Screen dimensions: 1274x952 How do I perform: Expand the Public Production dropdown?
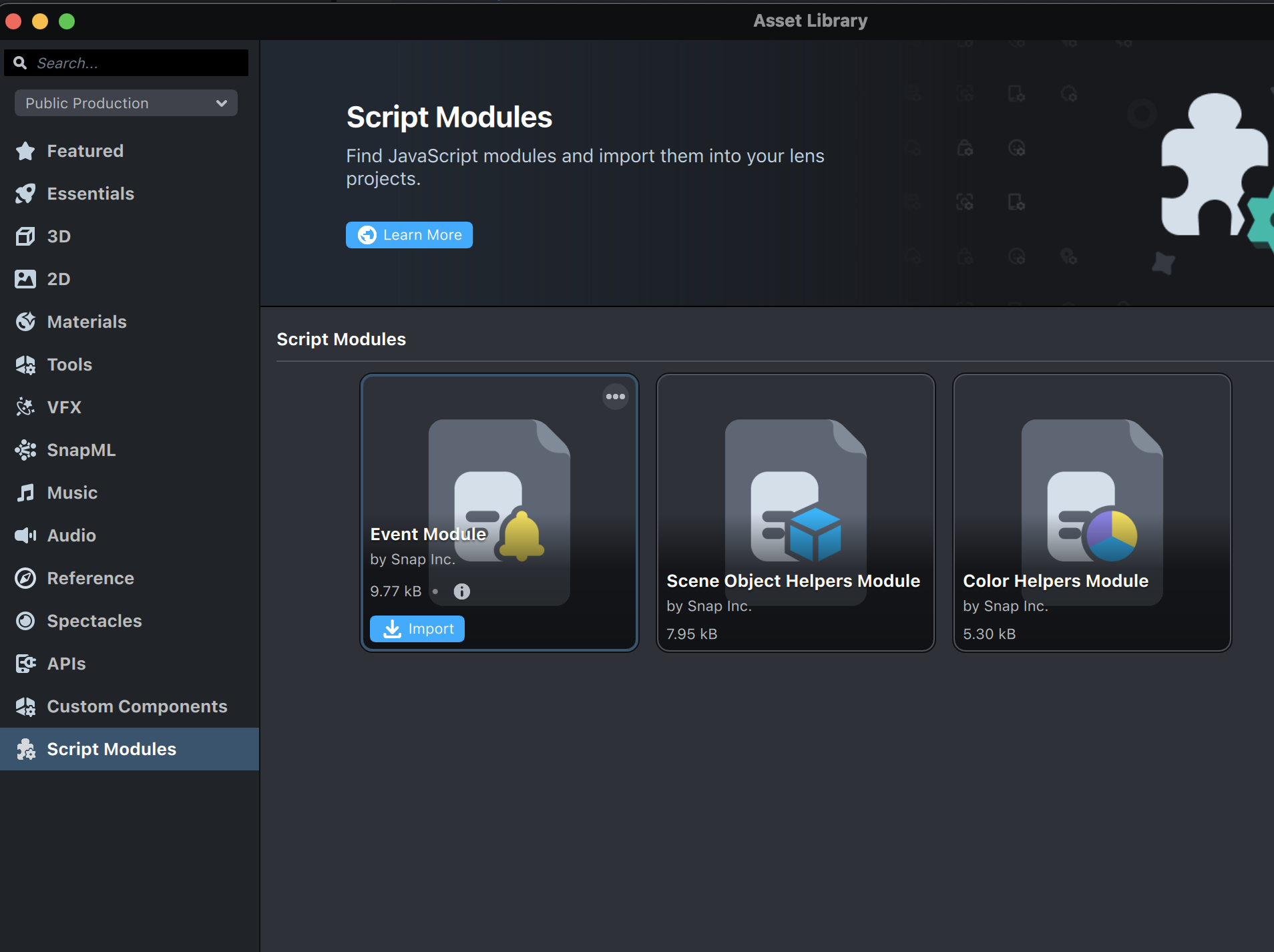pyautogui.click(x=126, y=103)
